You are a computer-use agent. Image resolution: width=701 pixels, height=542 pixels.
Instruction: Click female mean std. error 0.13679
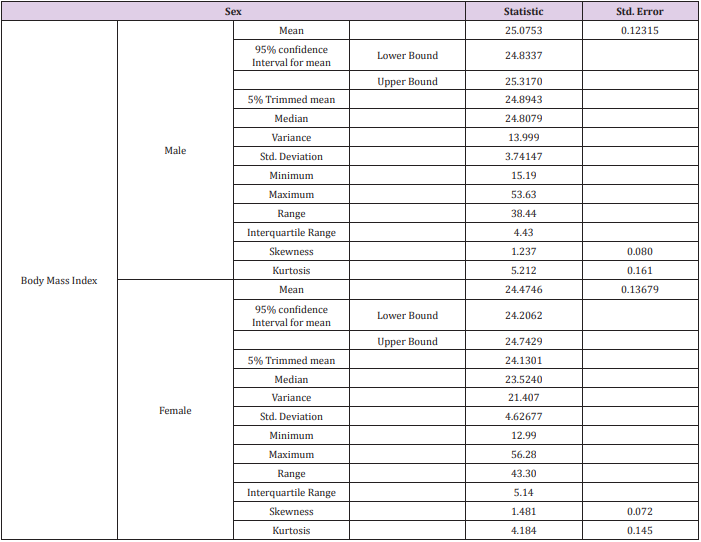(x=640, y=289)
